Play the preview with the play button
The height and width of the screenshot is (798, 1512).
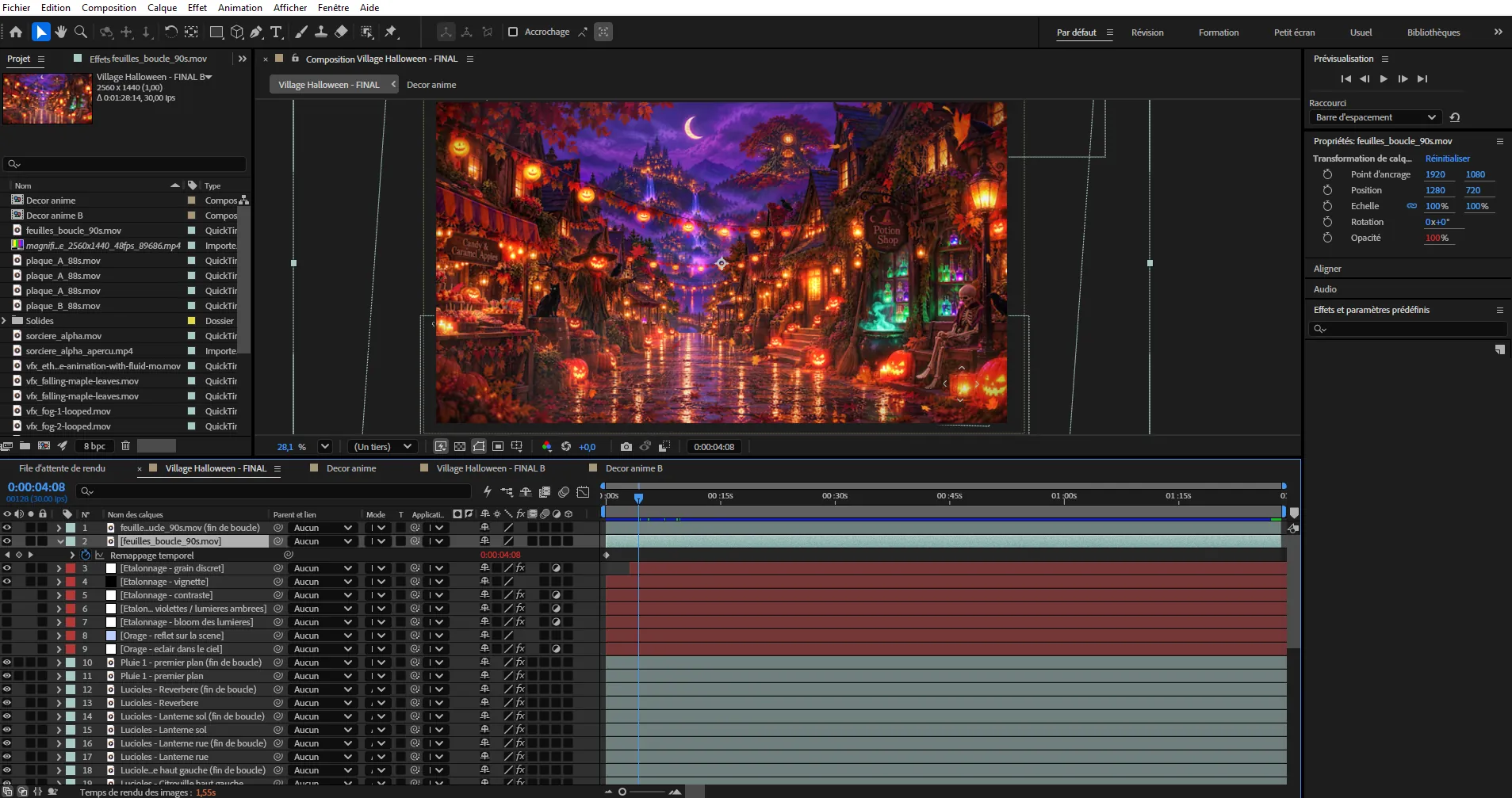(1384, 78)
